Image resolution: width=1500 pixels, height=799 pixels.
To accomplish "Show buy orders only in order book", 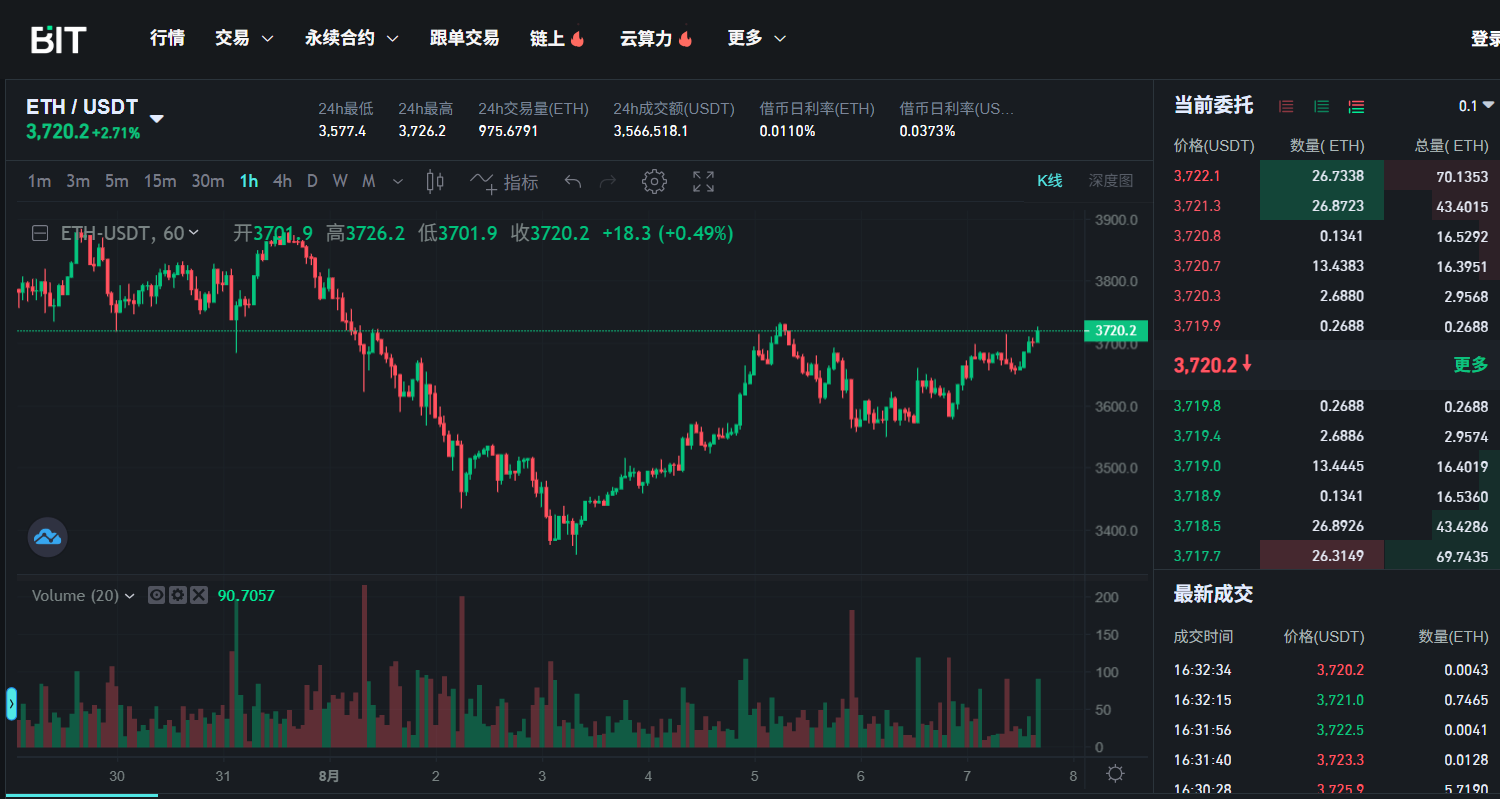I will 1321,106.
